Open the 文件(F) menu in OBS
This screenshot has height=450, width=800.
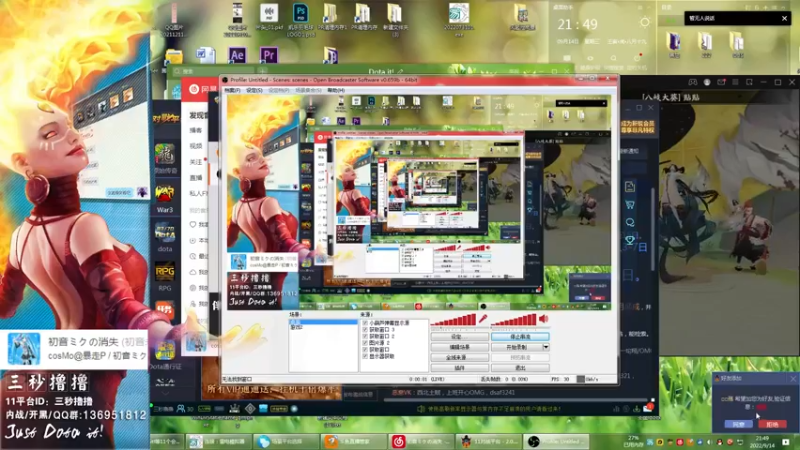(232, 90)
